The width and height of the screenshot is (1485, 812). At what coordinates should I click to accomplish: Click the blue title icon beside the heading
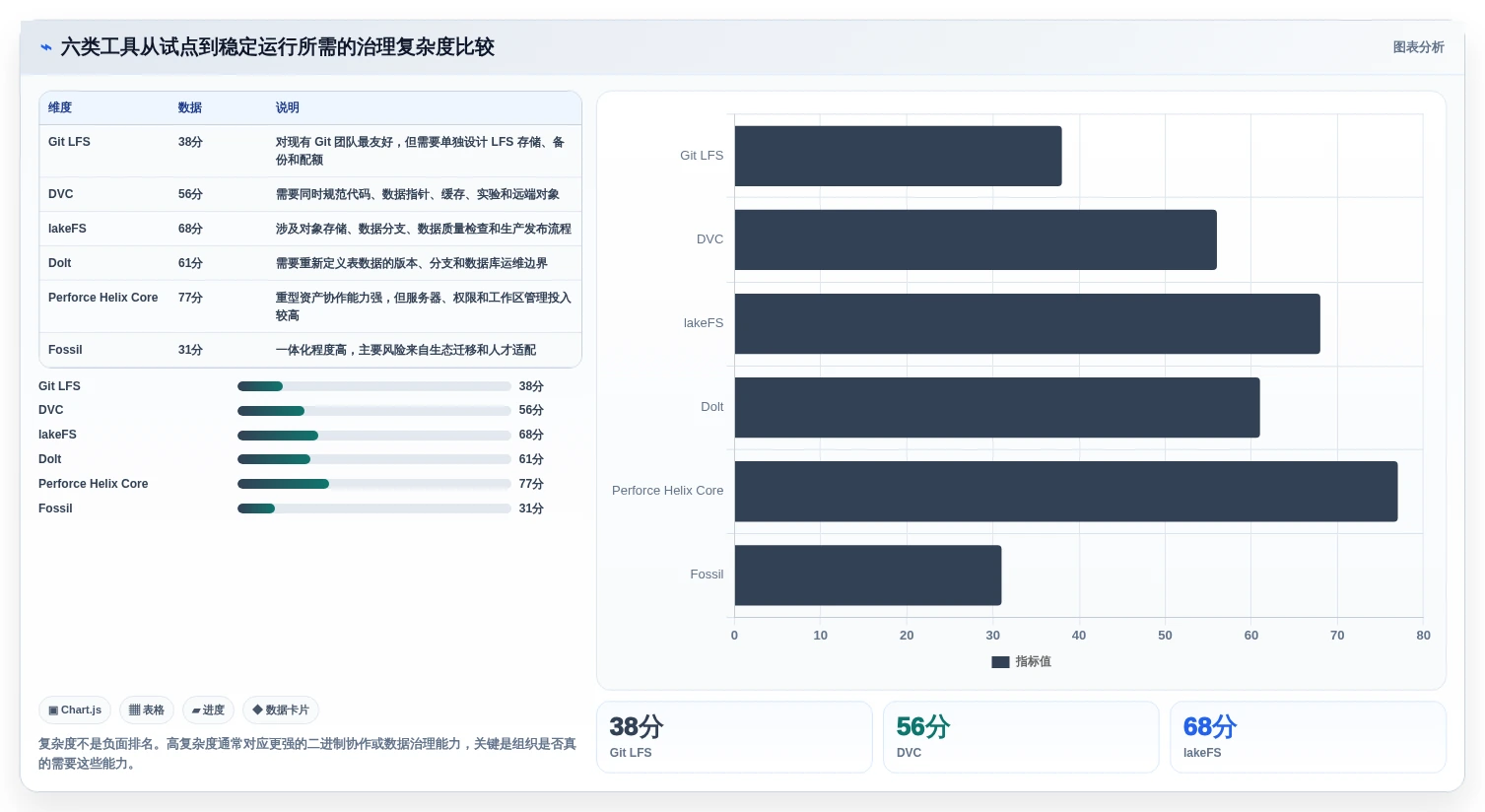click(45, 47)
